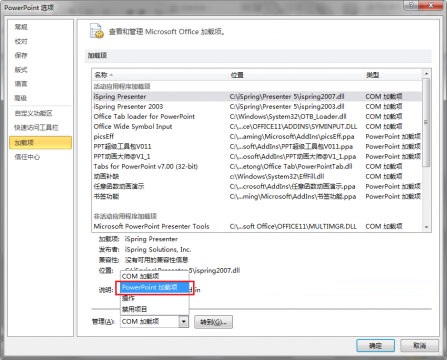
Task: Click the help button in the title bar
Action: tap(412, 5)
